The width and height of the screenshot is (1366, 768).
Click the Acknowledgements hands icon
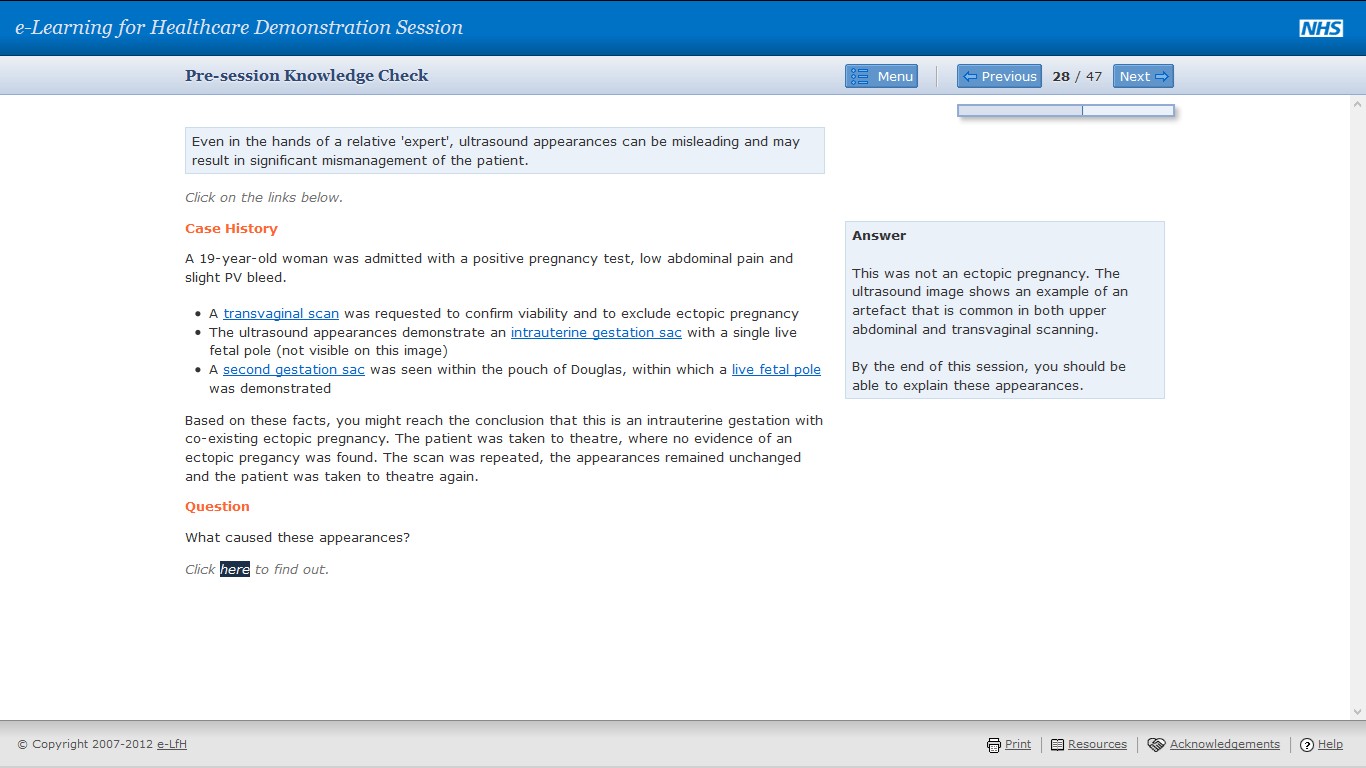click(x=1155, y=744)
